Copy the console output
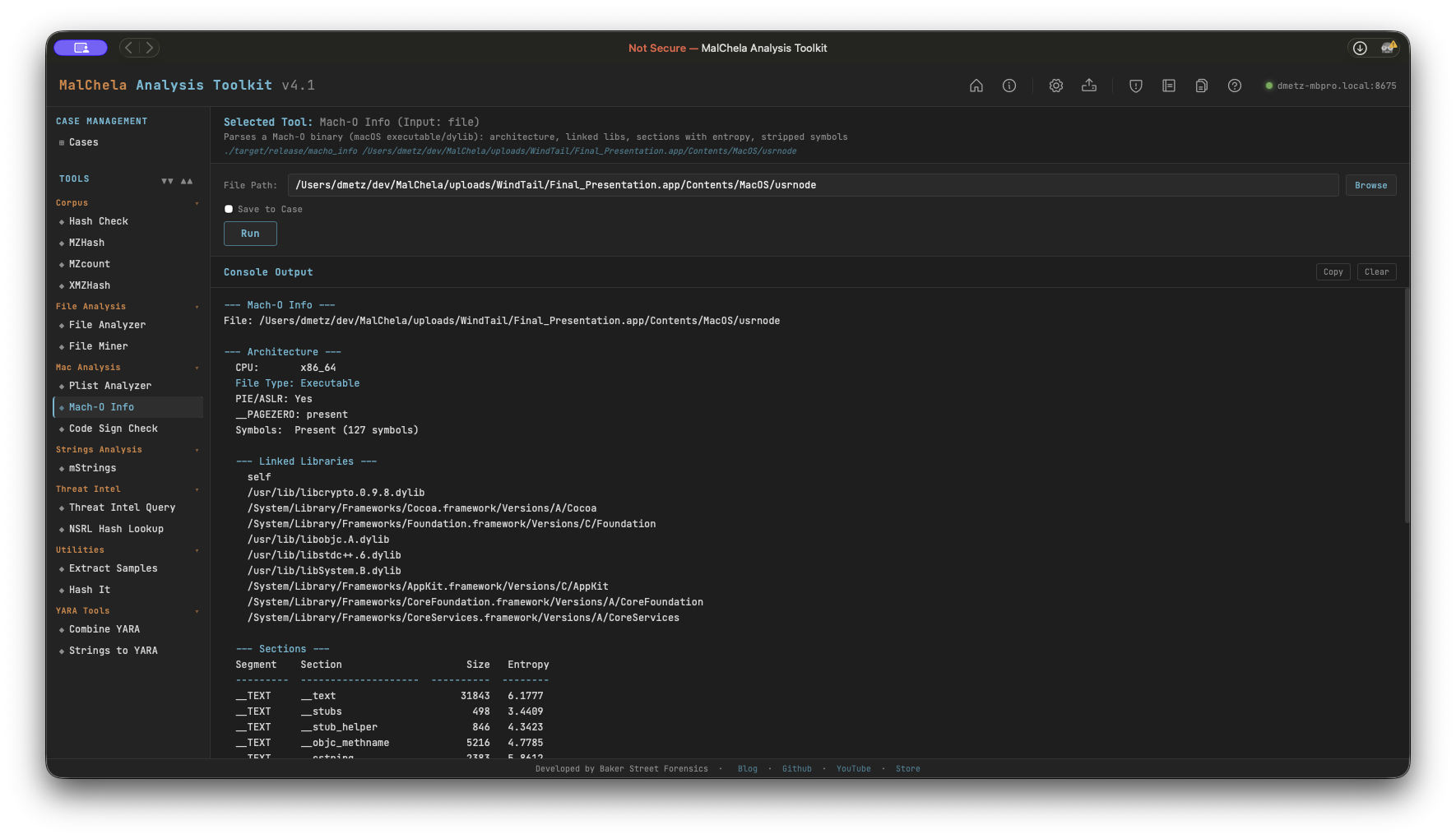 point(1333,271)
